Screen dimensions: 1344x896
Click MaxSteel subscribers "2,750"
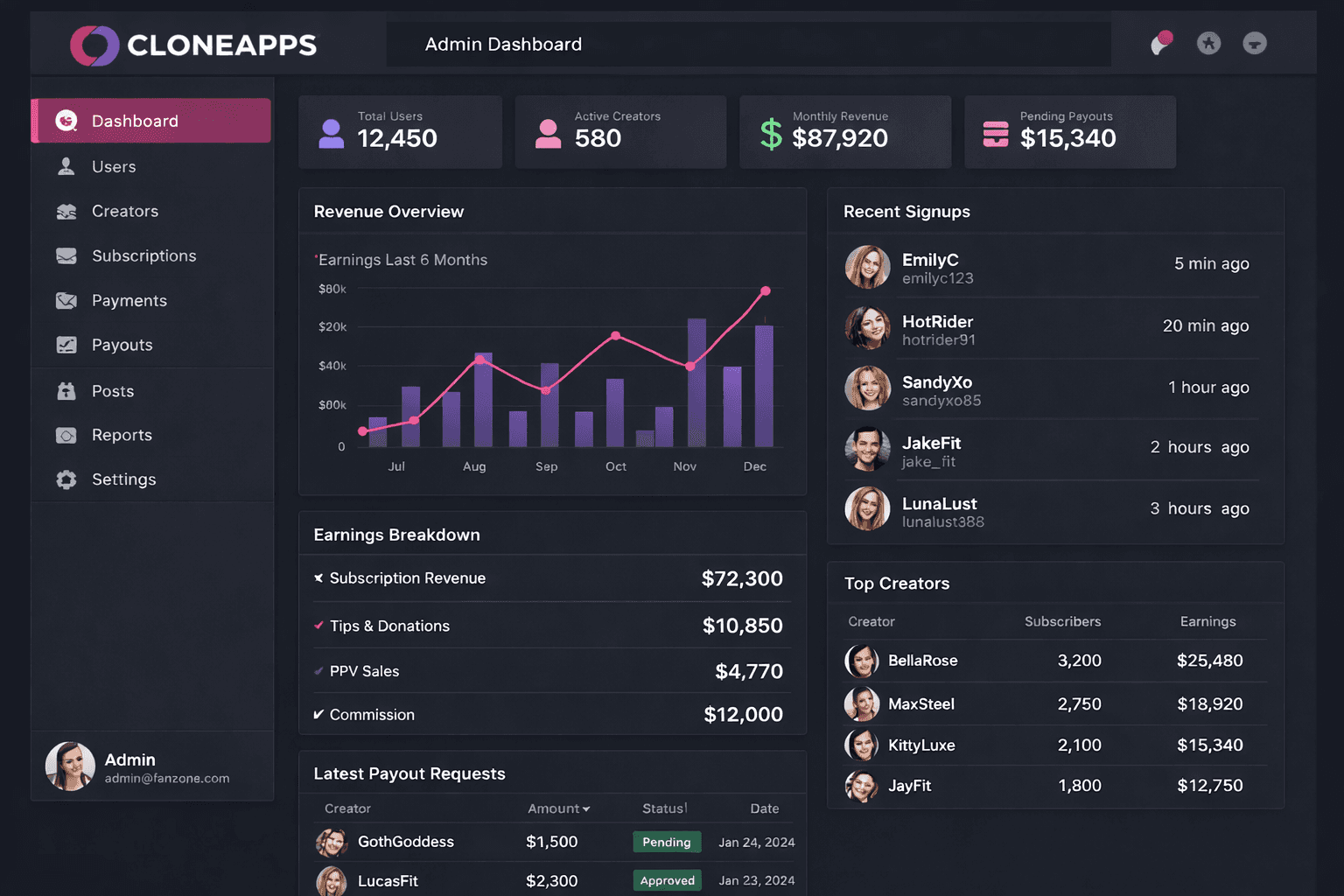click(1079, 703)
